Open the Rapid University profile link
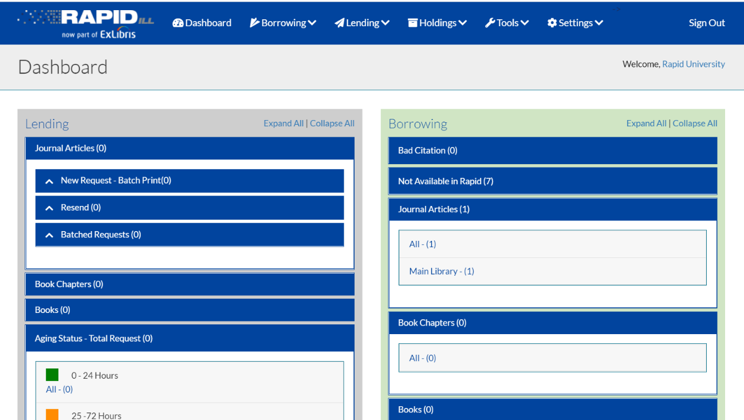The image size is (744, 420). (x=693, y=64)
